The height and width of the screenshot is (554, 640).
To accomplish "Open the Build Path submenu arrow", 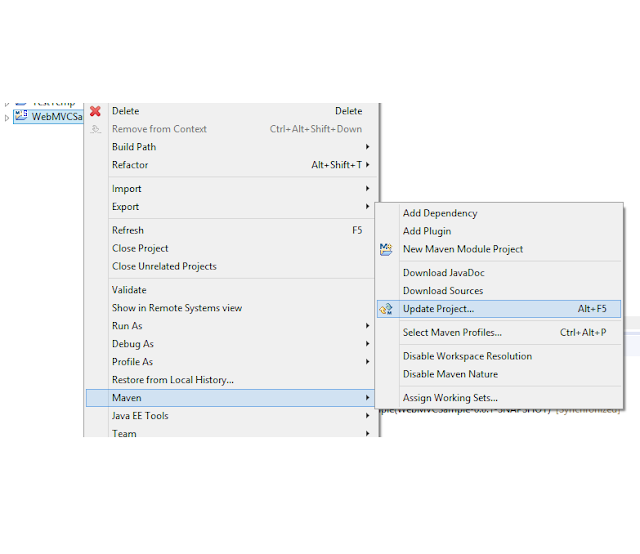I will click(x=367, y=147).
